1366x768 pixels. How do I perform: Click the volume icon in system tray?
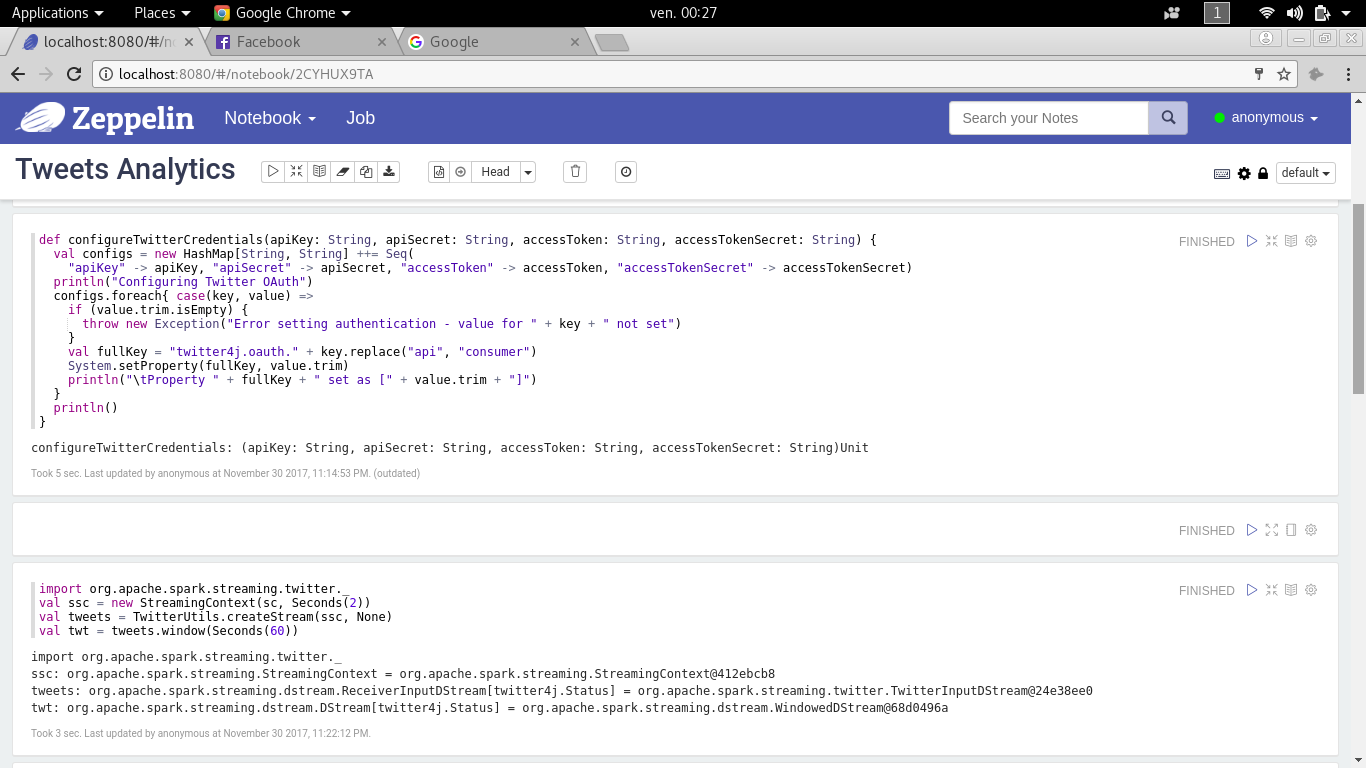[x=1295, y=13]
